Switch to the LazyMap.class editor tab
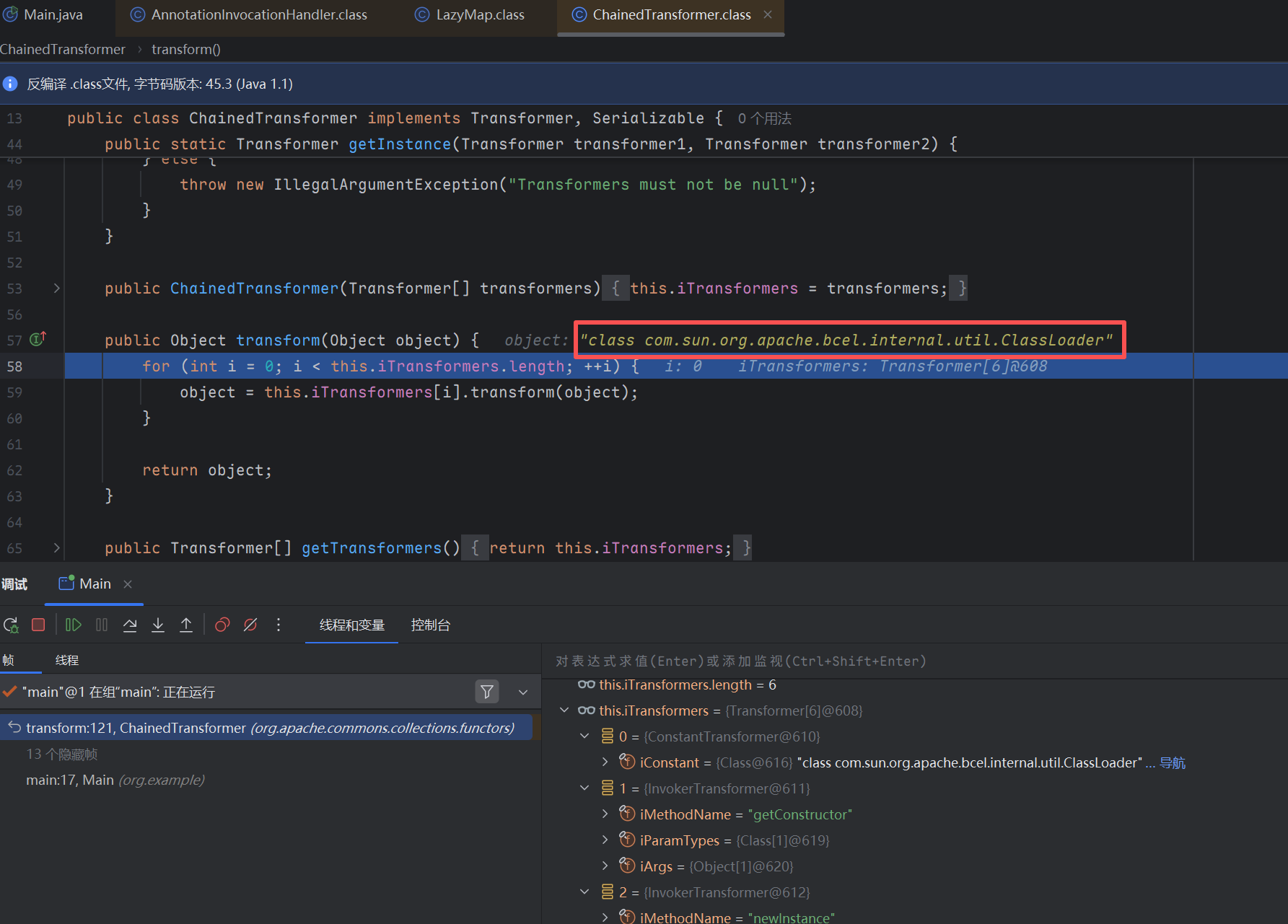The height and width of the screenshot is (924, 1288). click(479, 15)
